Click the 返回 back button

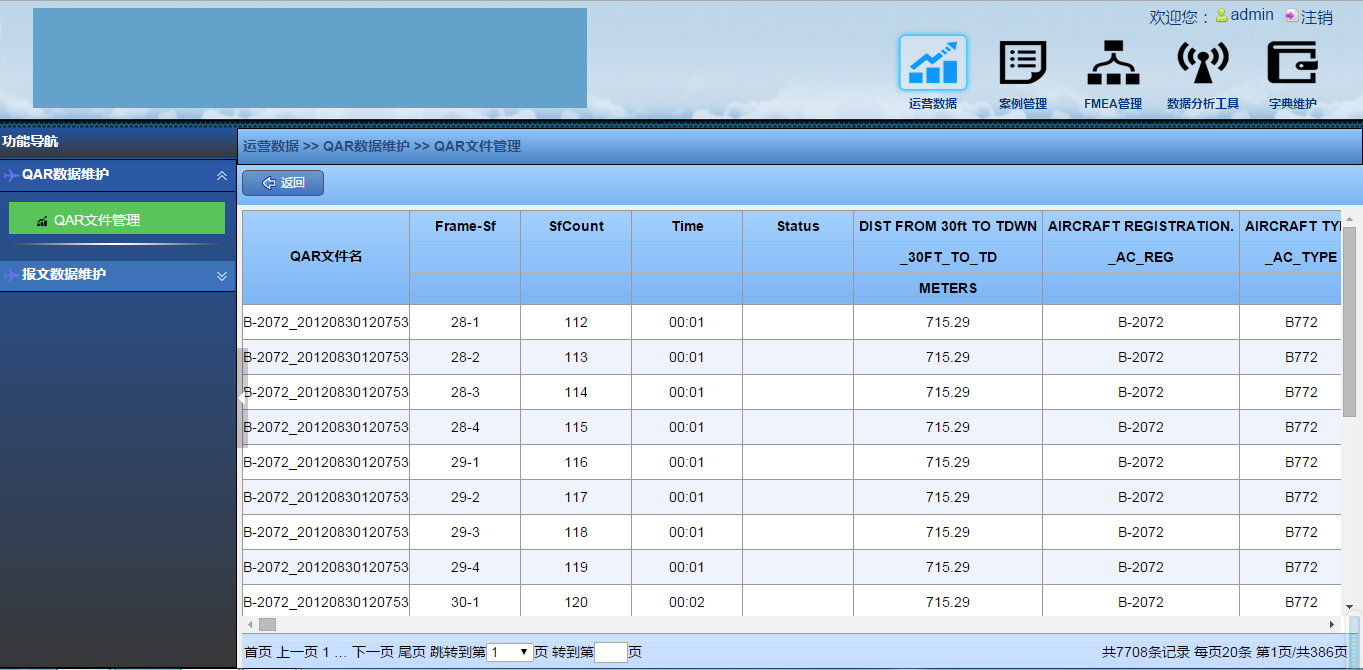point(283,183)
